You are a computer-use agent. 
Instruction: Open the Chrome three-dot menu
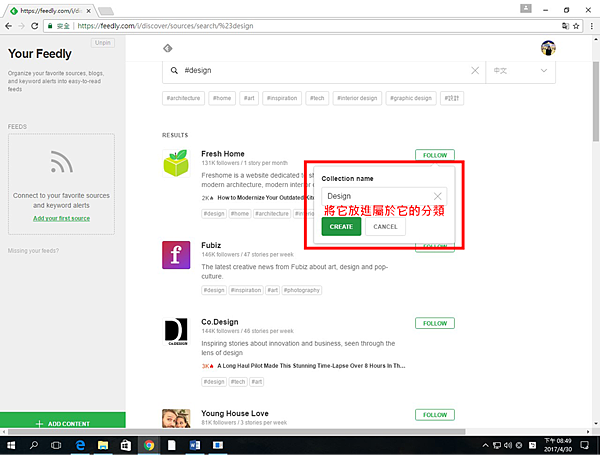592,26
